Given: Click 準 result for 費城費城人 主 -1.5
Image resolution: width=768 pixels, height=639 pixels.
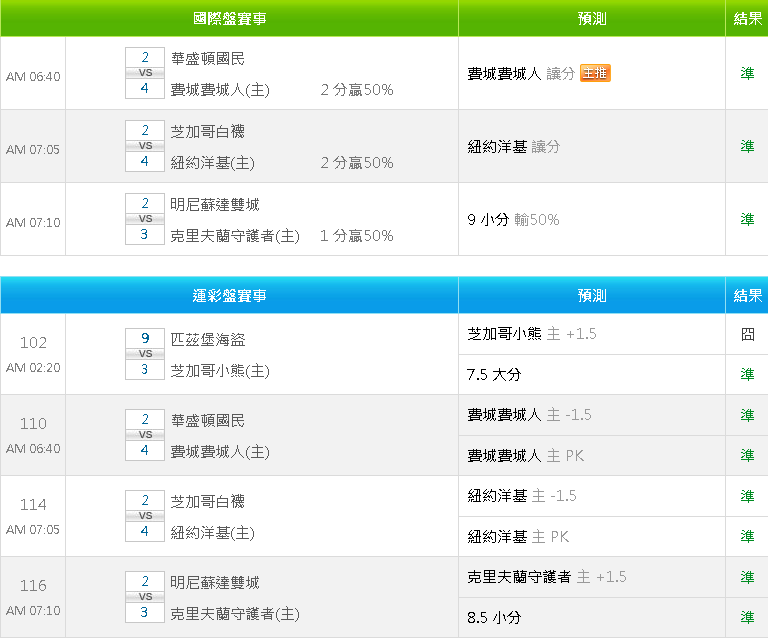Looking at the screenshot, I should pyautogui.click(x=747, y=415).
